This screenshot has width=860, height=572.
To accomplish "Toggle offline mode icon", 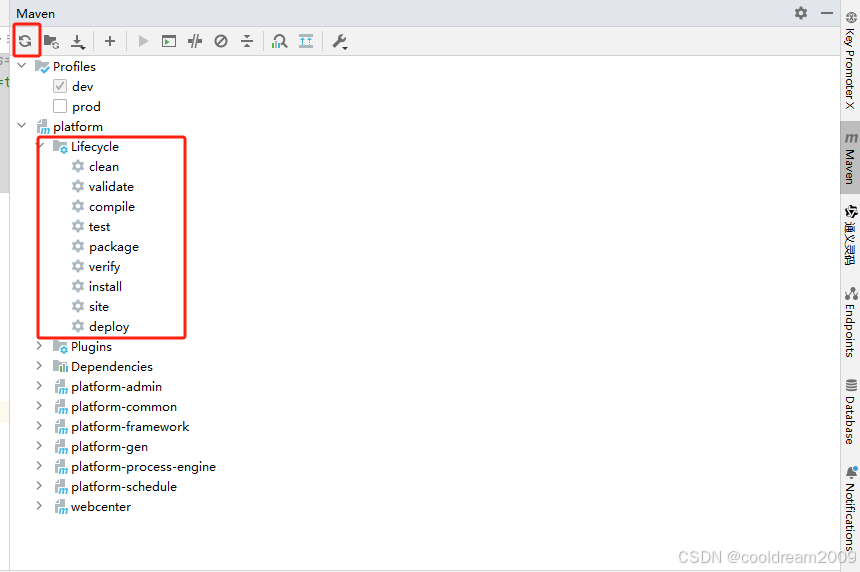I will [x=195, y=41].
